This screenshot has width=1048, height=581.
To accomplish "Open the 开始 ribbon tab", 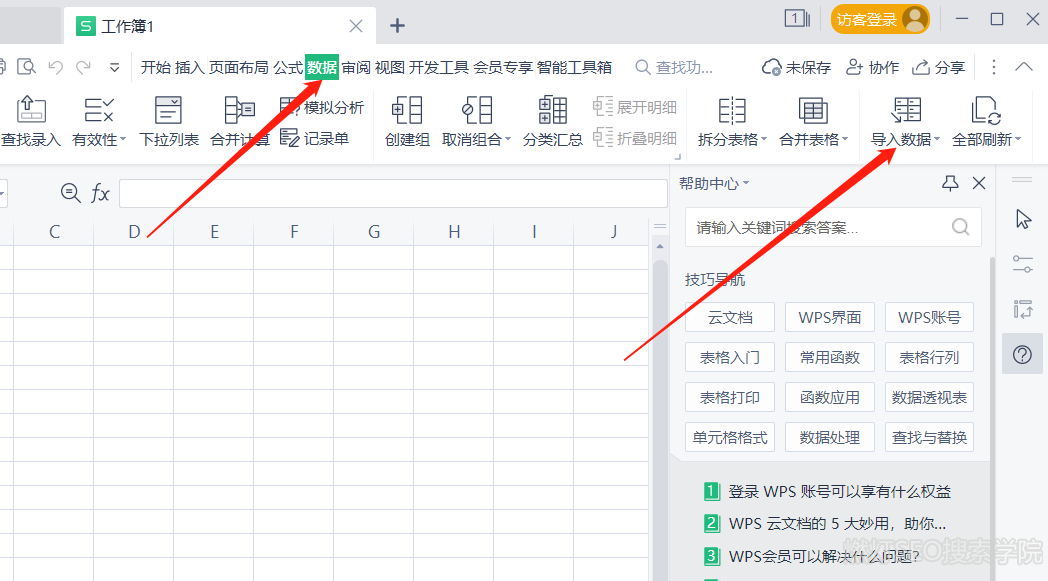I will [x=156, y=68].
